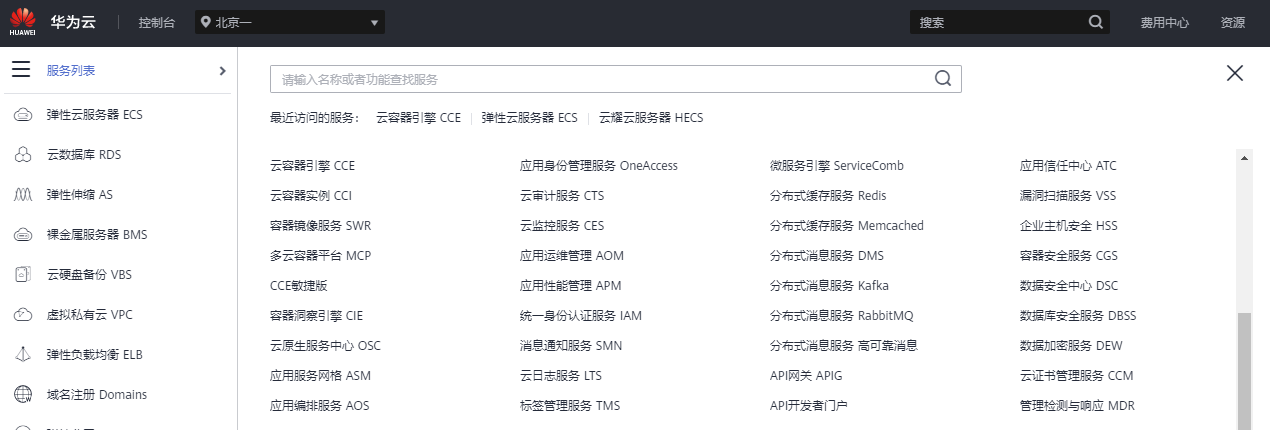Open 容器洞察引擎 CIE
This screenshot has height=430, width=1270.
pos(317,315)
